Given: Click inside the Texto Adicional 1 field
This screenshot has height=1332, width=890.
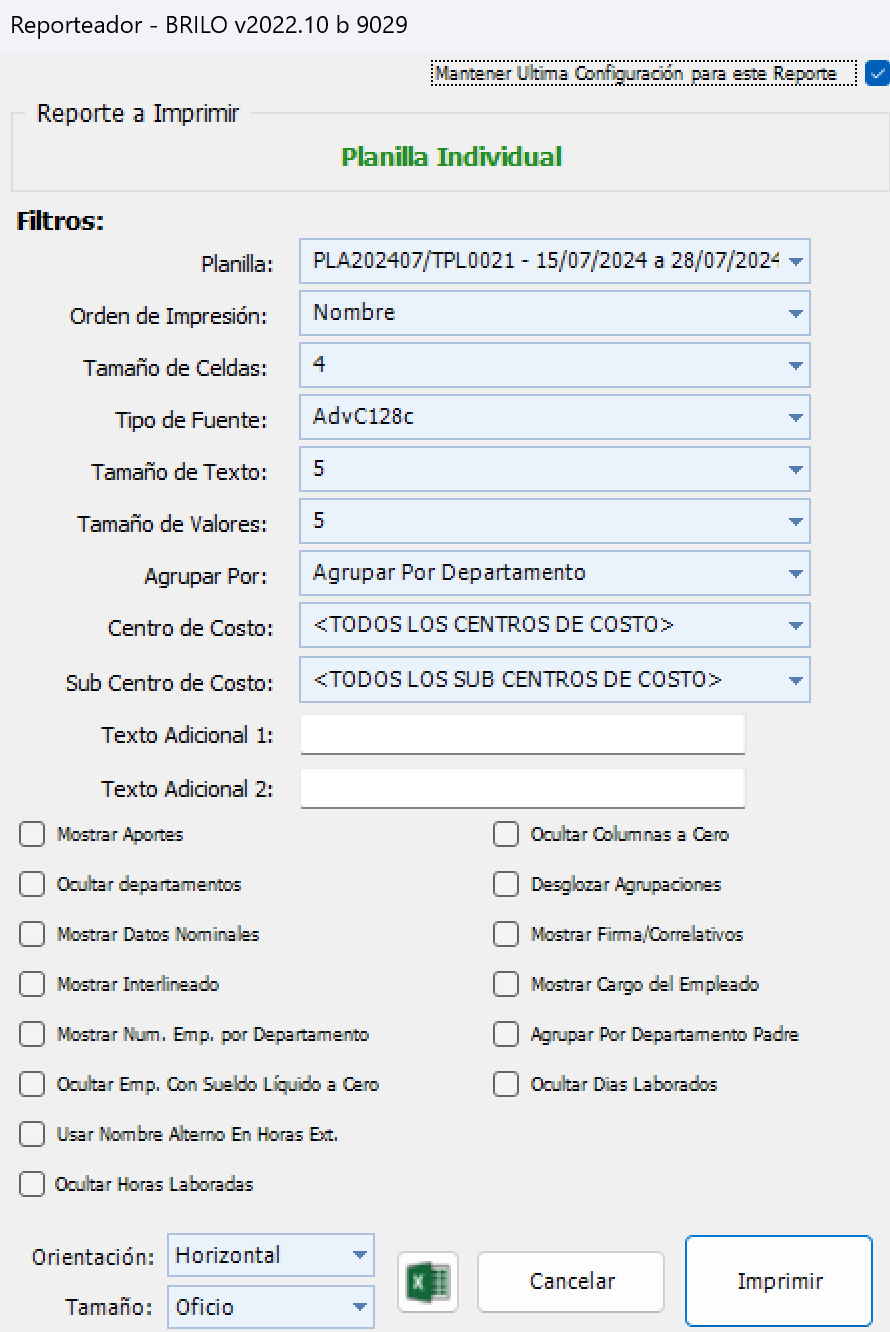Looking at the screenshot, I should (x=522, y=733).
